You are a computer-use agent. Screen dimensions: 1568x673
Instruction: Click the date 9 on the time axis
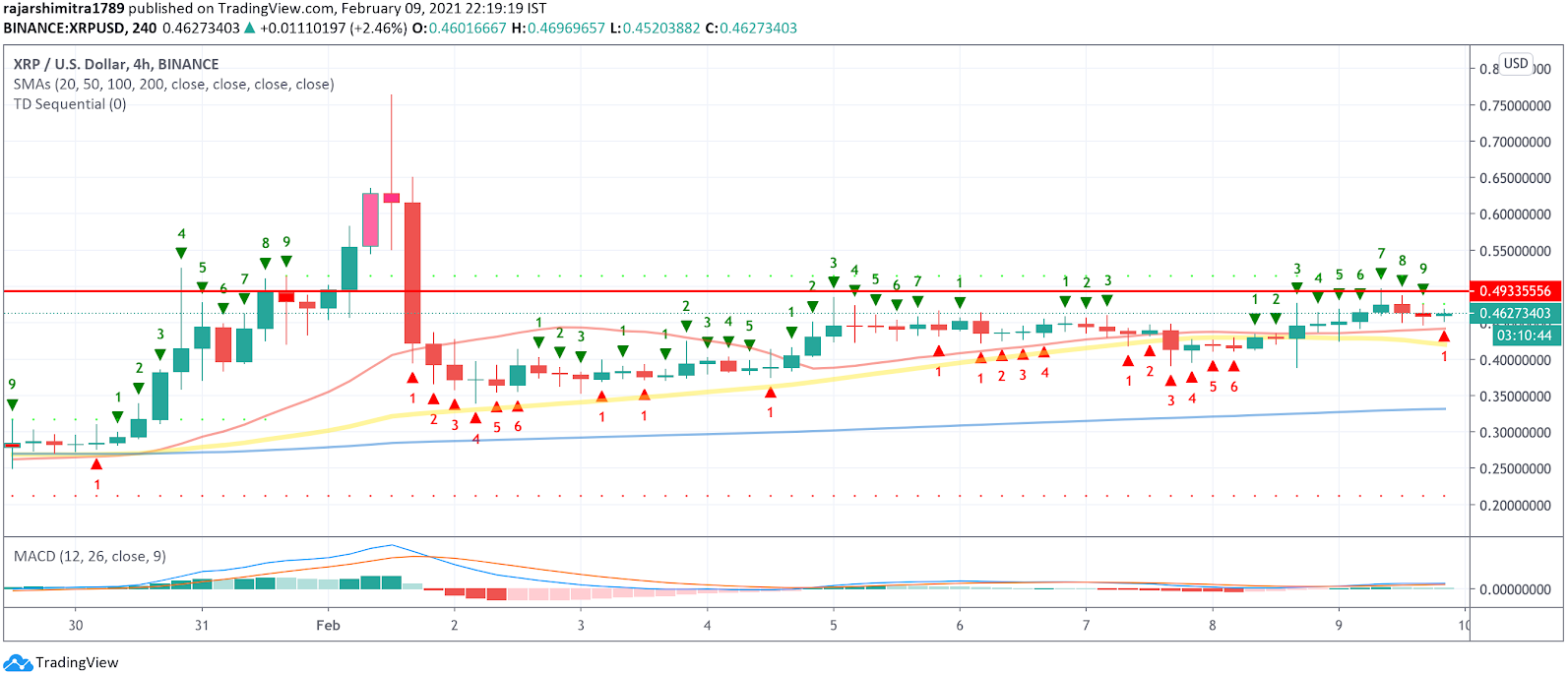coord(1339,625)
